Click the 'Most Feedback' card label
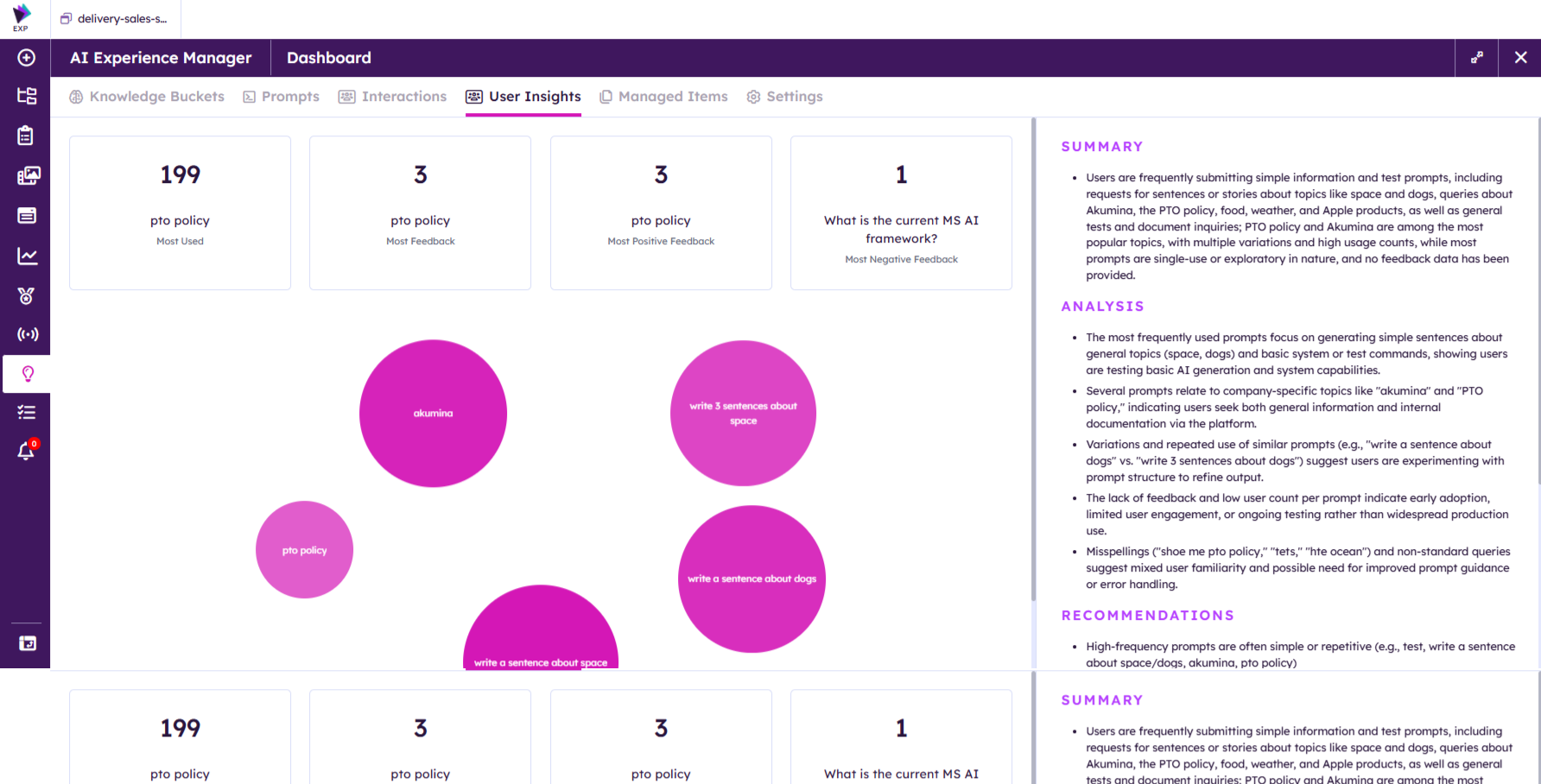This screenshot has width=1541, height=784. pos(421,242)
